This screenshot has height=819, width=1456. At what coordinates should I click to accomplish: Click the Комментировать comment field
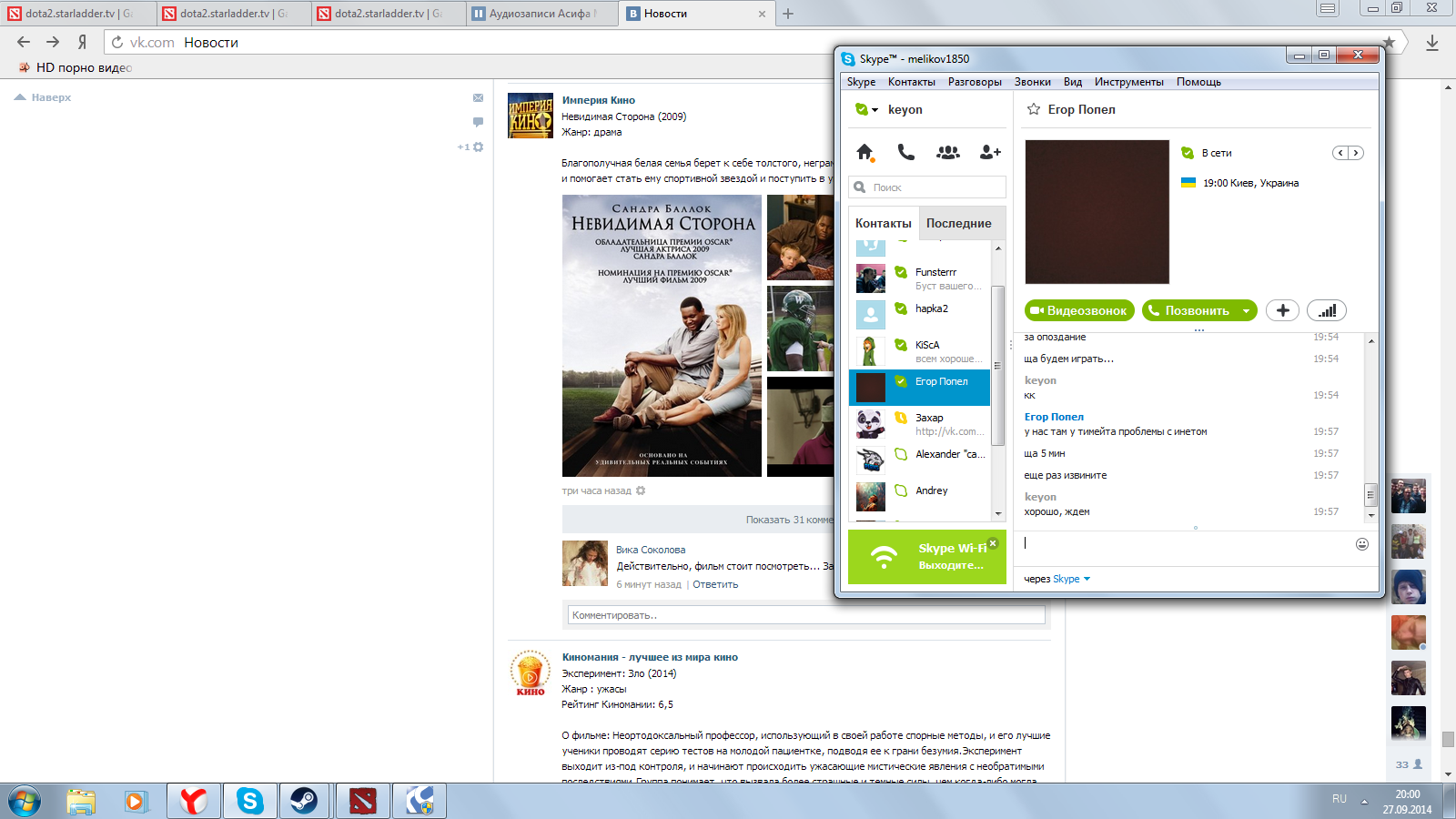pos(806,615)
